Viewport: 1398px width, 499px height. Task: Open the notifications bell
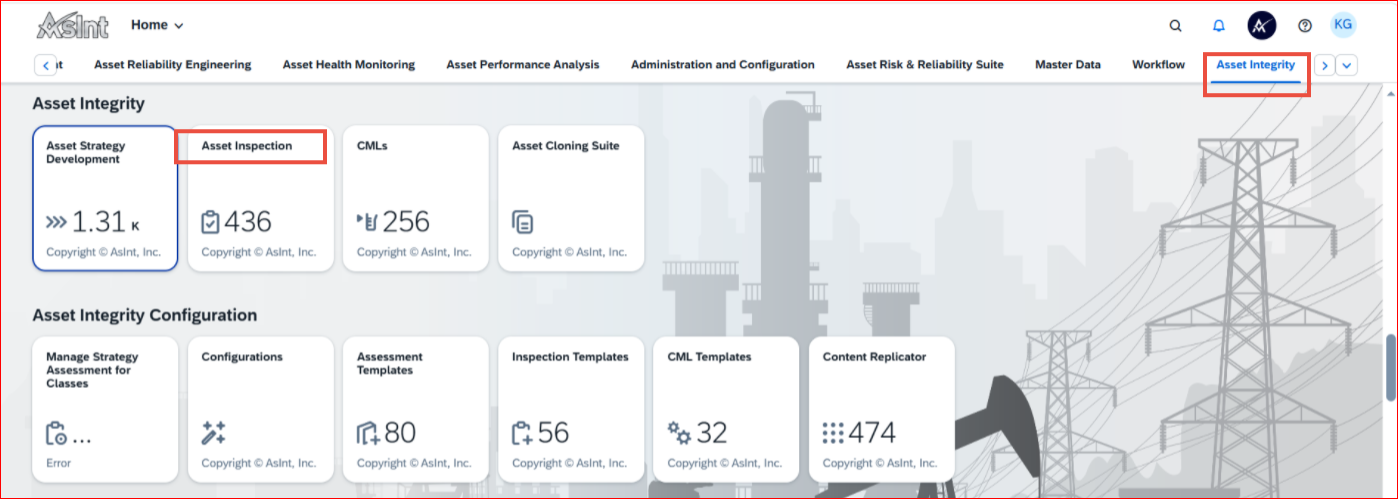point(1218,26)
